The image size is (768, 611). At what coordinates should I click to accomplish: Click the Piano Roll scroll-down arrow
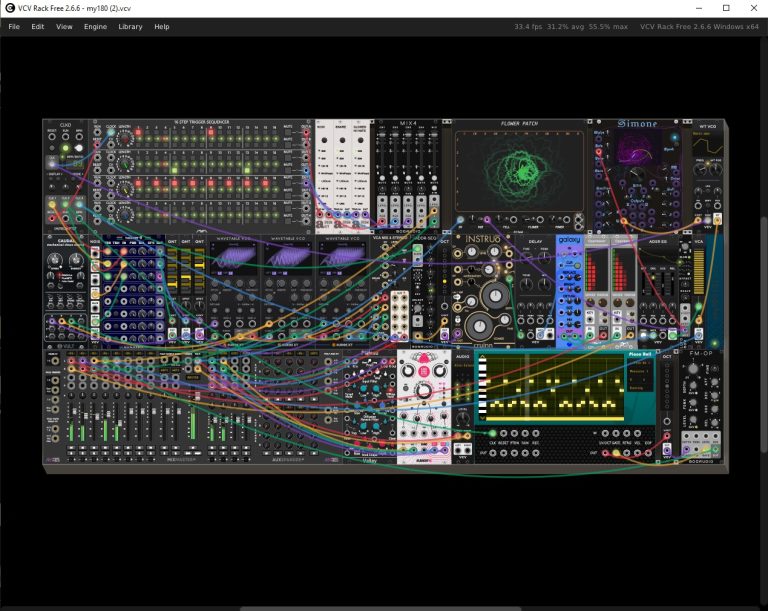[x=482, y=417]
